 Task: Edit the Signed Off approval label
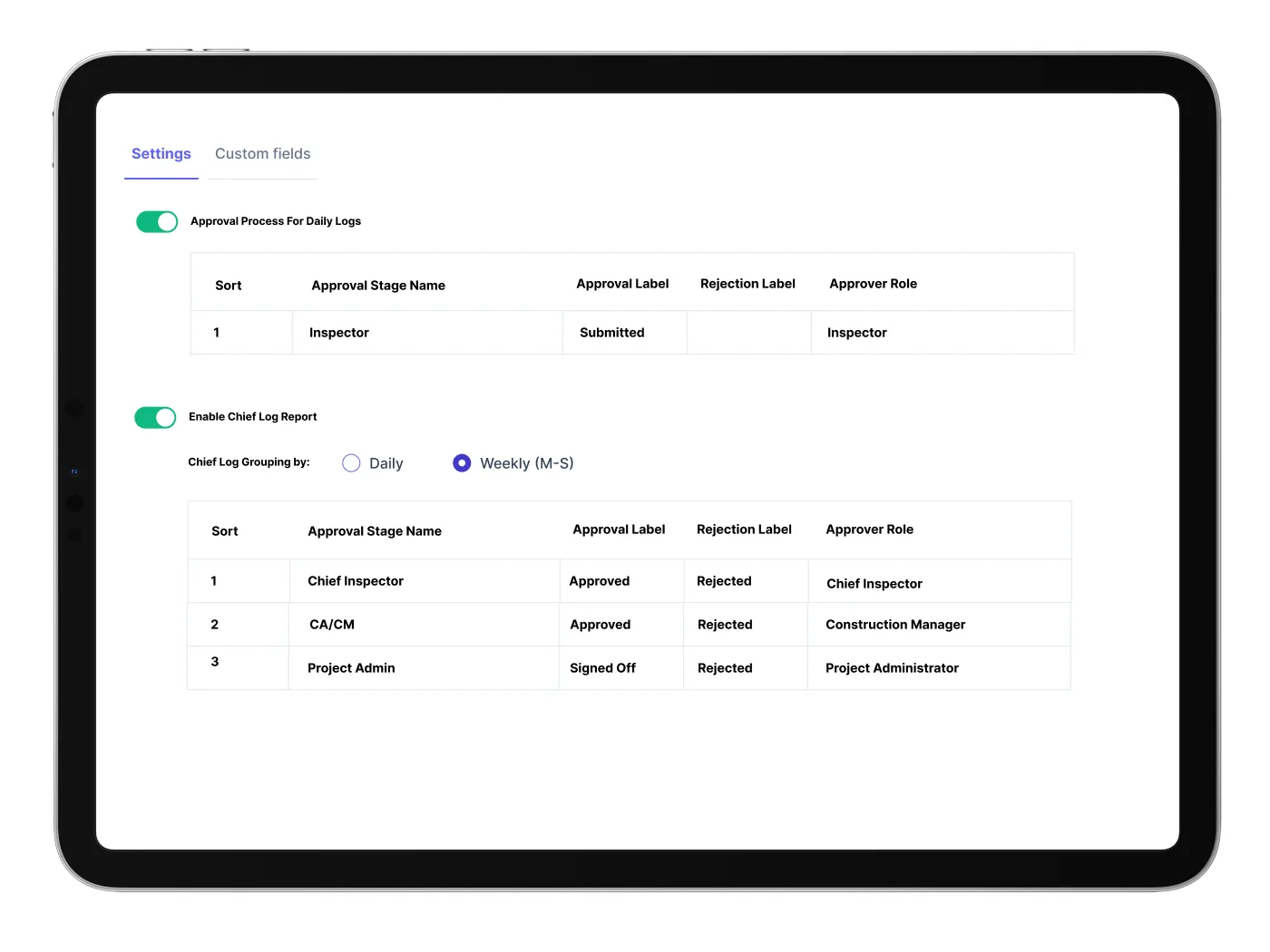pyautogui.click(x=601, y=667)
